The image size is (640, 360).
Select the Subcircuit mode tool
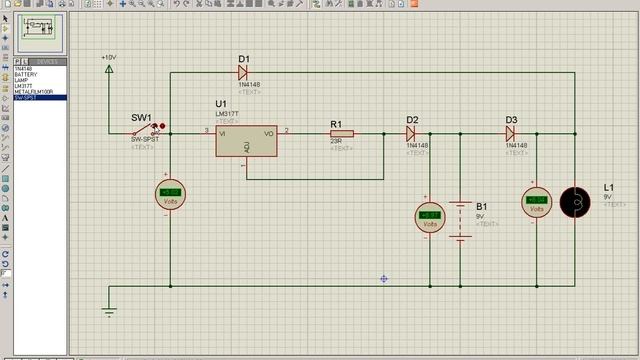[5, 78]
